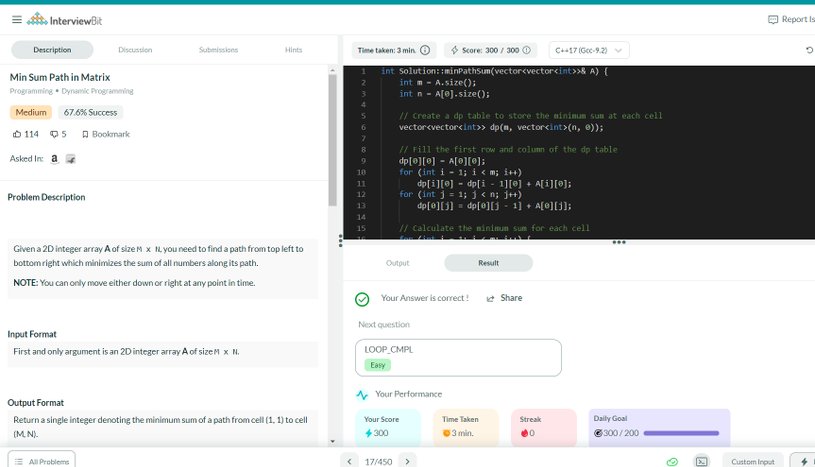Click the description panel scrollbar thumb
The height and width of the screenshot is (467, 815).
coord(333,140)
